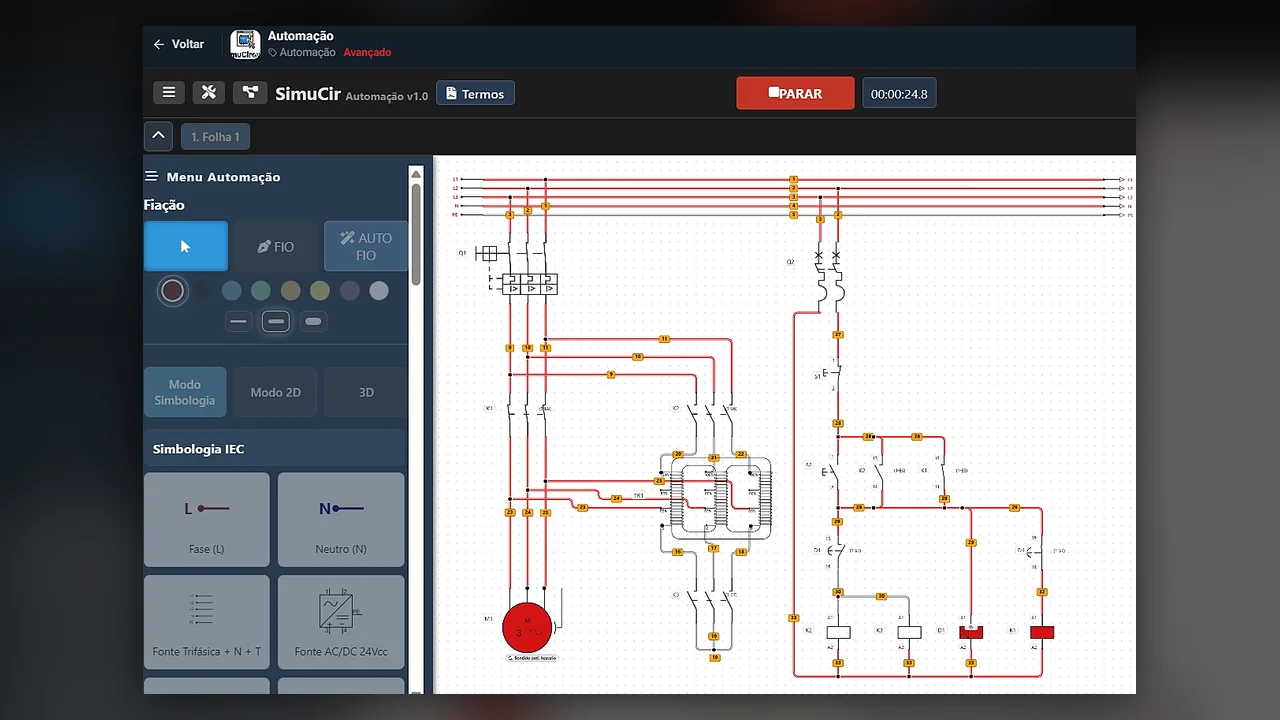Click the S1 stop pushbutton contact
This screenshot has height=720, width=1280.
(833, 376)
